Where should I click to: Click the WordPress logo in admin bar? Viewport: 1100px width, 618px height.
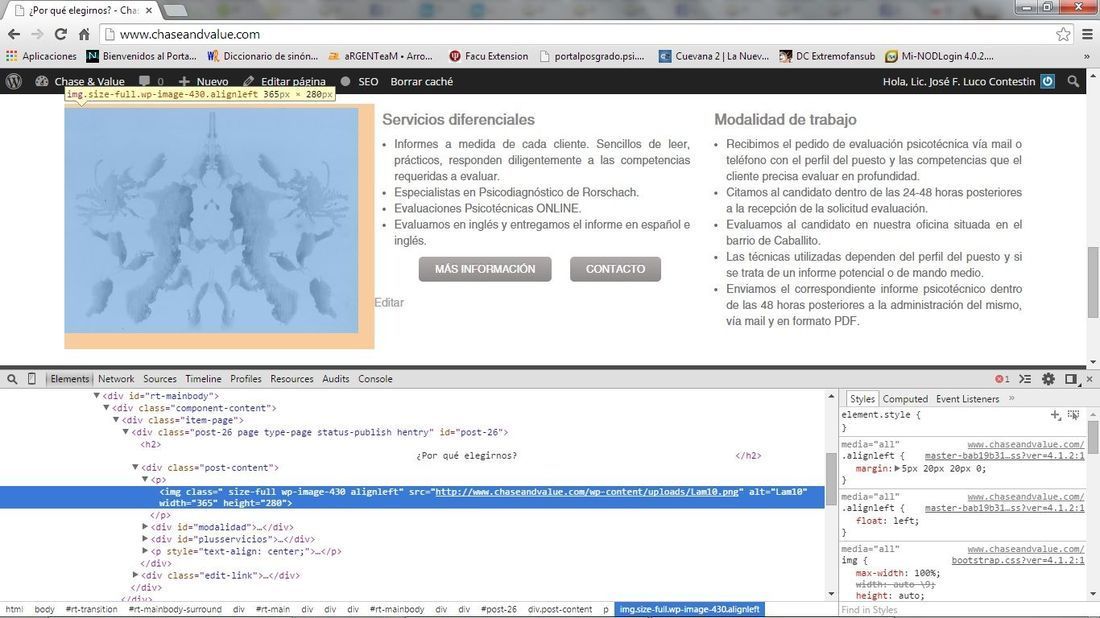click(13, 81)
